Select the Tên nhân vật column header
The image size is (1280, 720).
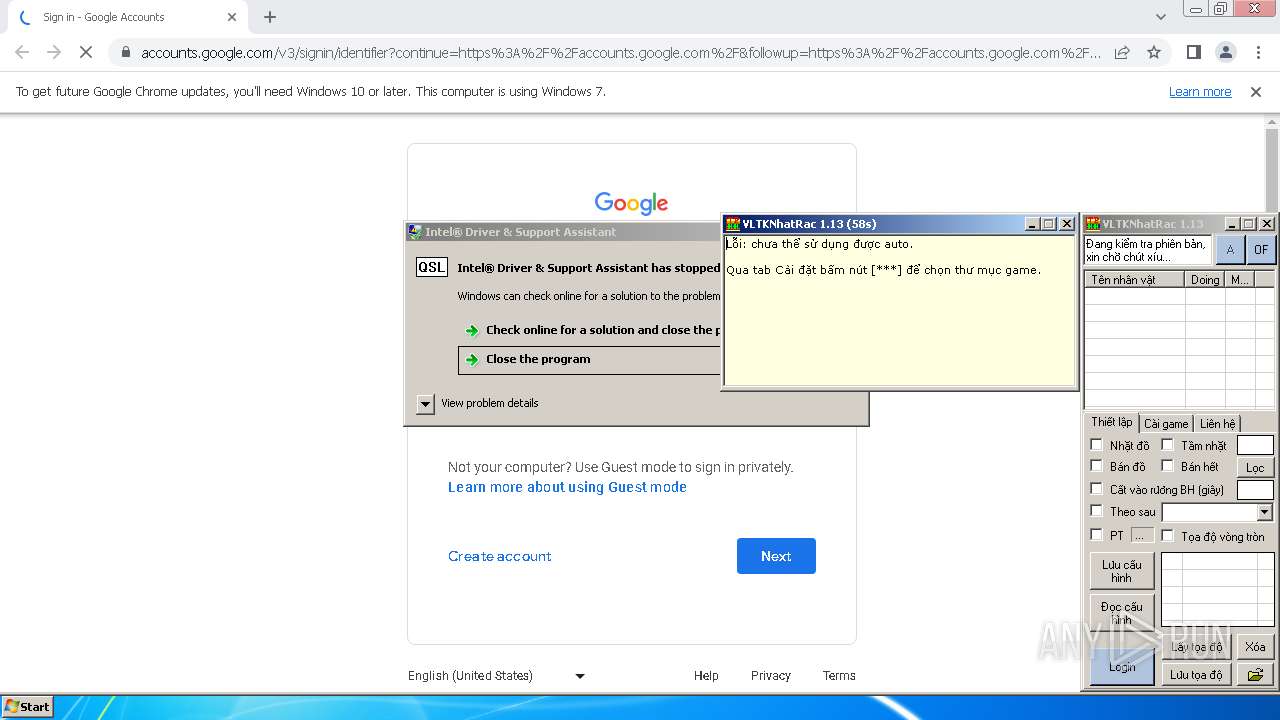tap(1135, 280)
